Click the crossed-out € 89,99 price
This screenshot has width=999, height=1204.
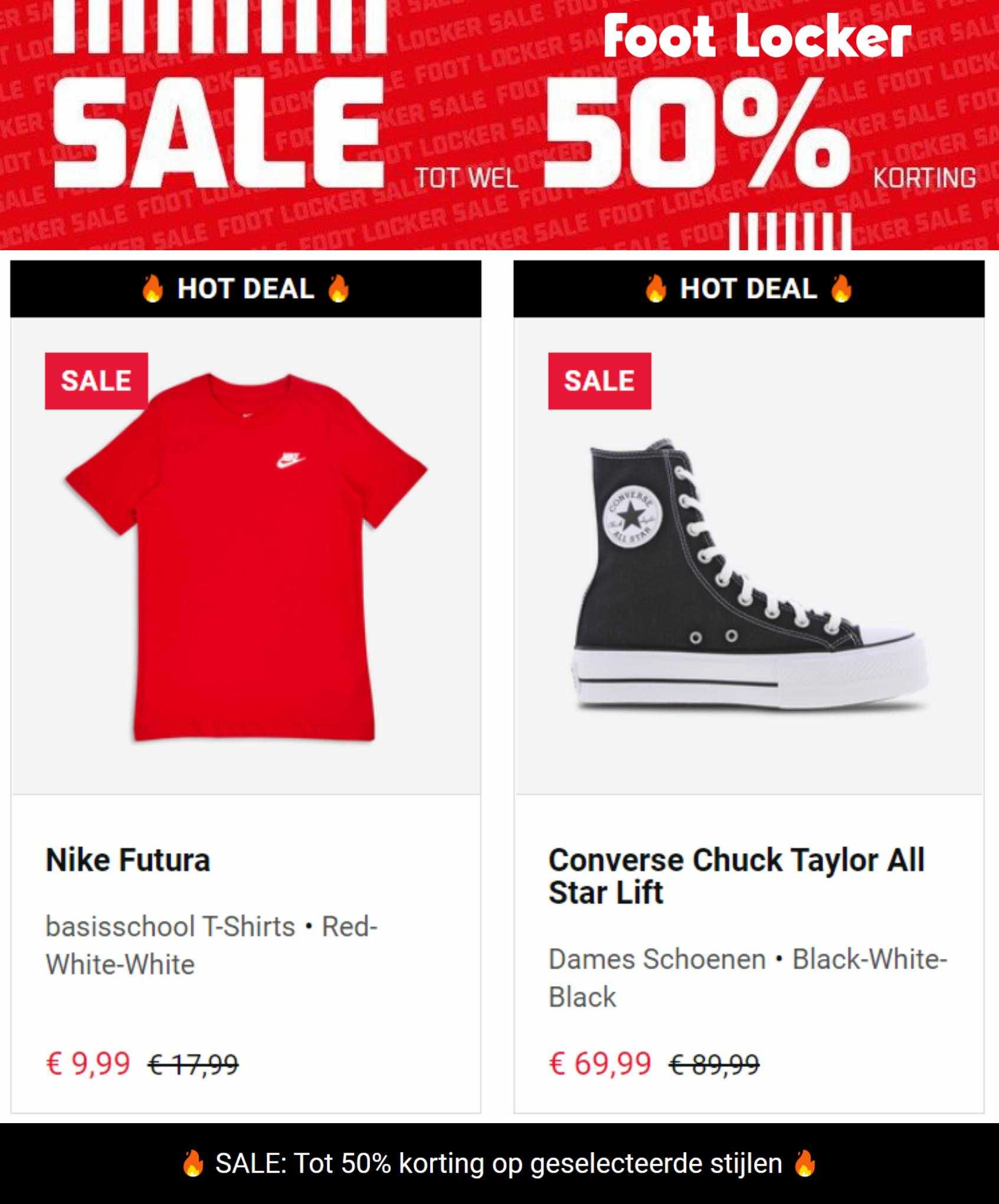[714, 1065]
